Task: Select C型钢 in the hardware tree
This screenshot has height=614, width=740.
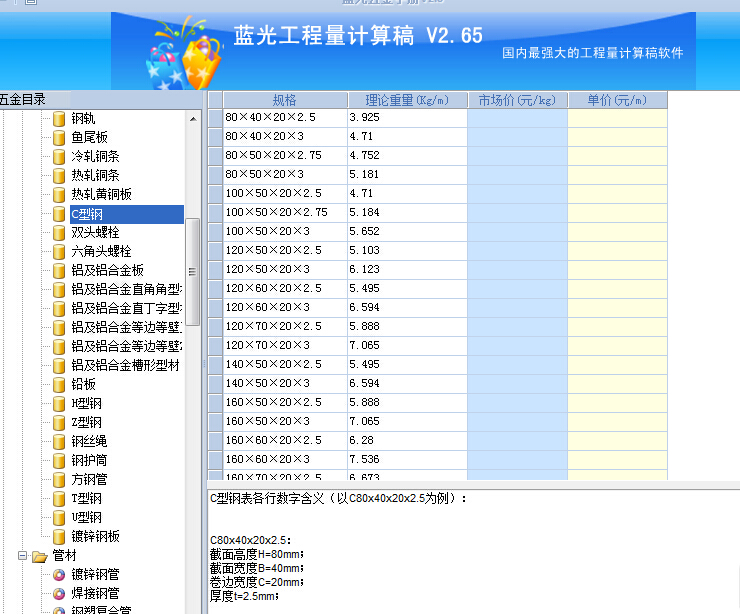Action: [x=126, y=214]
